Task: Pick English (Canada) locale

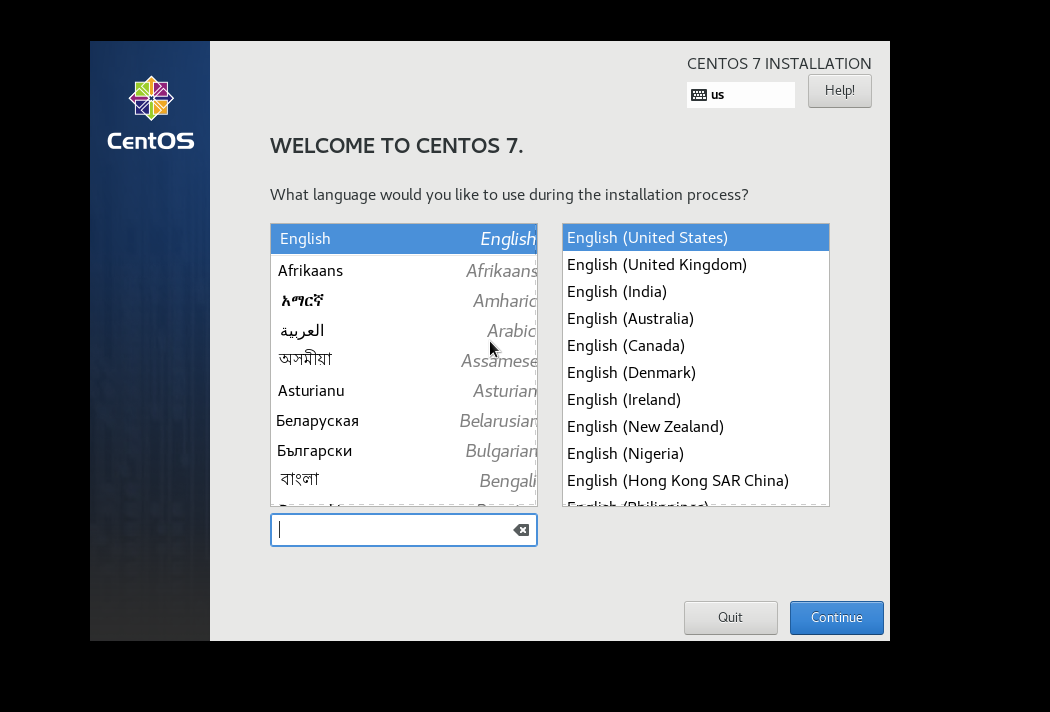Action: 696,346
